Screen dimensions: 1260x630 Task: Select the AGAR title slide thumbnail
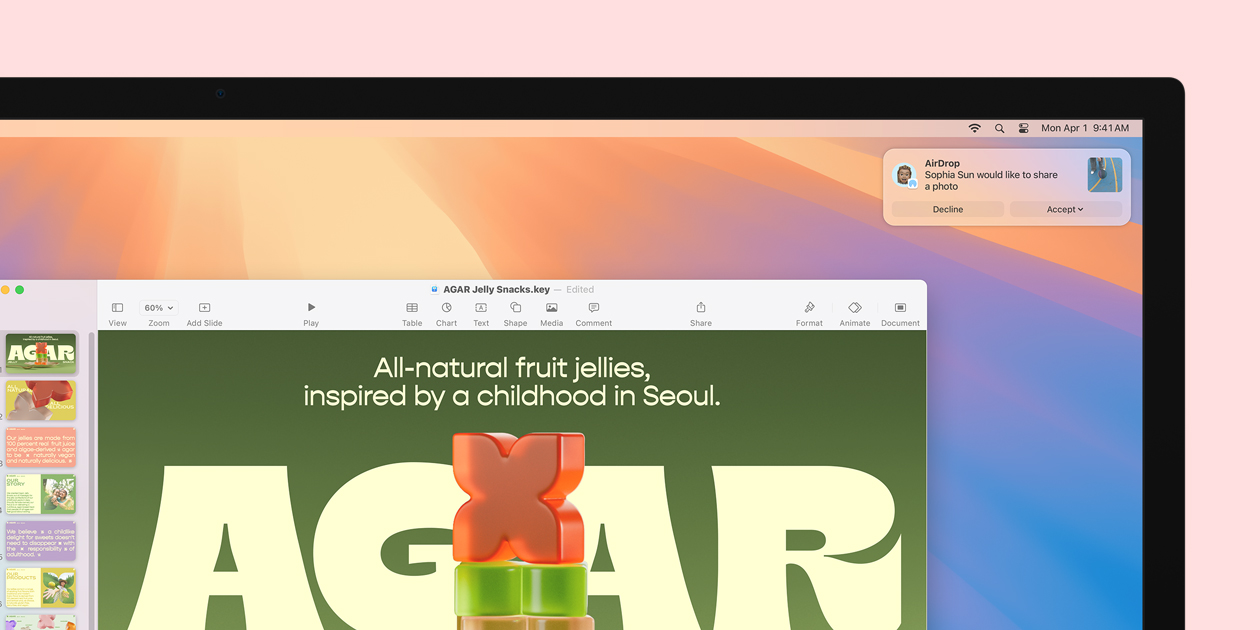pyautogui.click(x=42, y=353)
